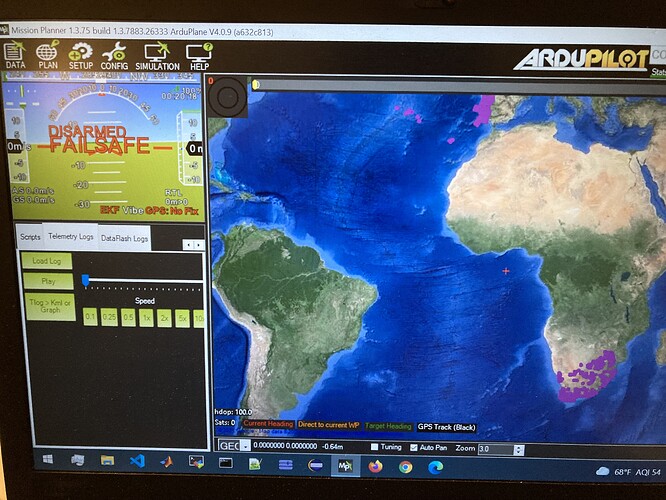Open the DATA flight data screen

click(15, 55)
